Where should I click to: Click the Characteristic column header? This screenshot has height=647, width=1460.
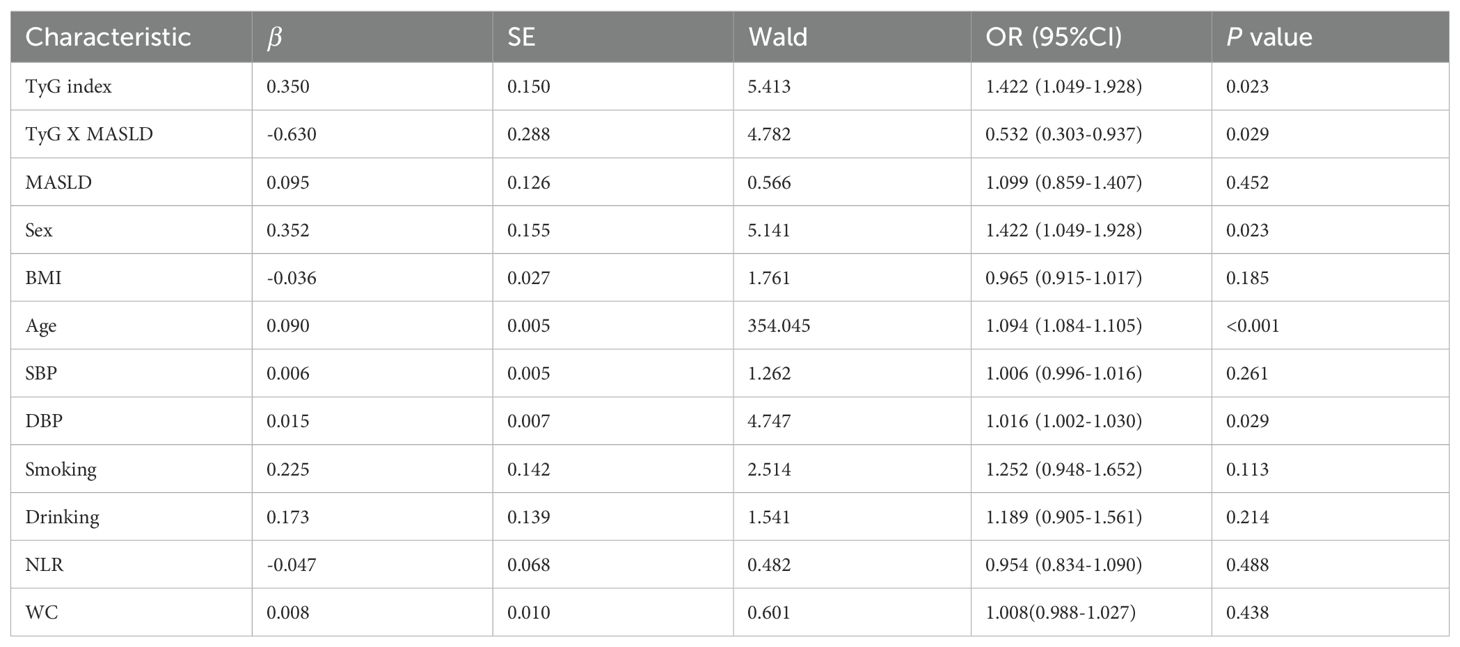(107, 38)
